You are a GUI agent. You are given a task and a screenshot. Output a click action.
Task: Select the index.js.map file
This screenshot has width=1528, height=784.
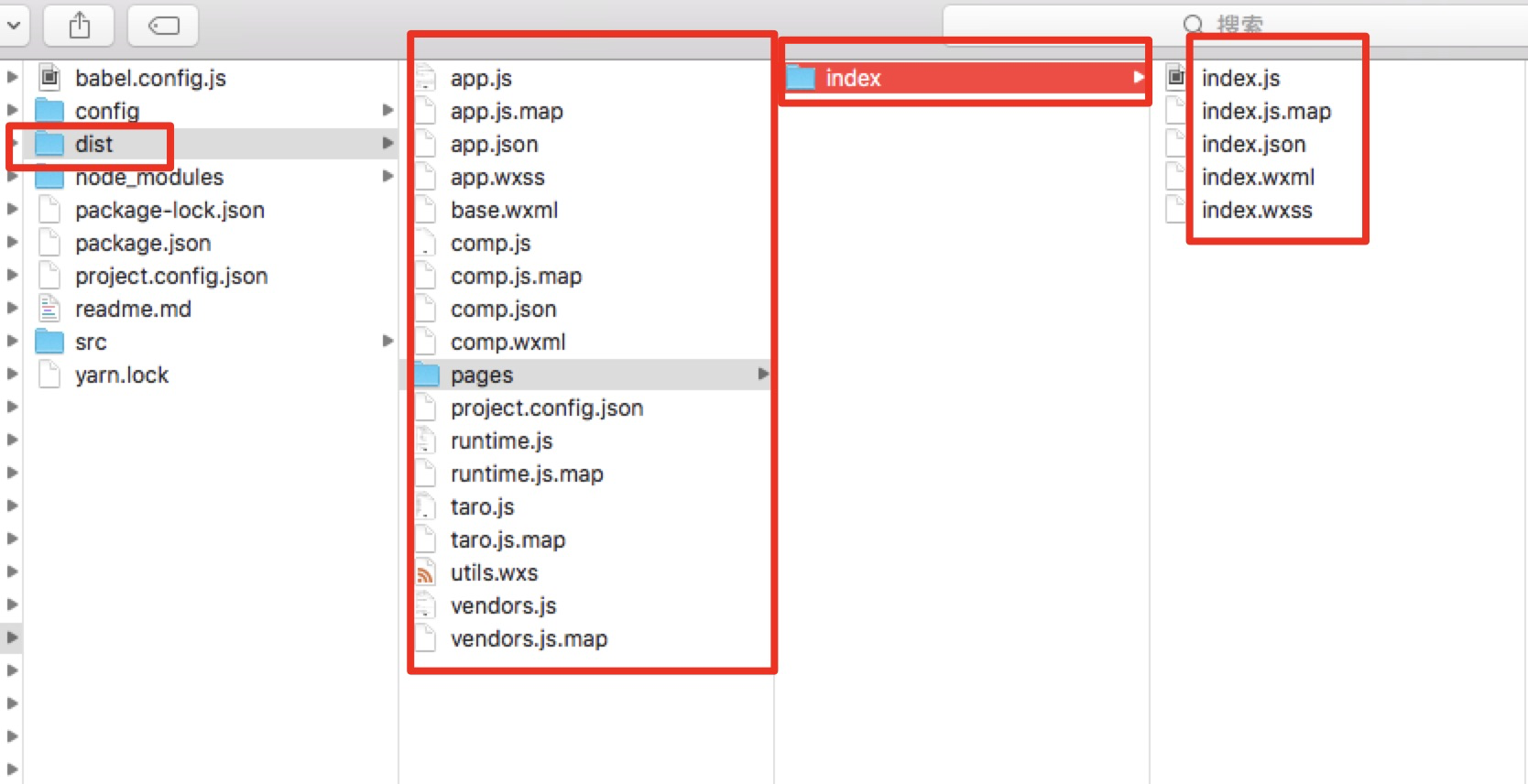click(1266, 111)
